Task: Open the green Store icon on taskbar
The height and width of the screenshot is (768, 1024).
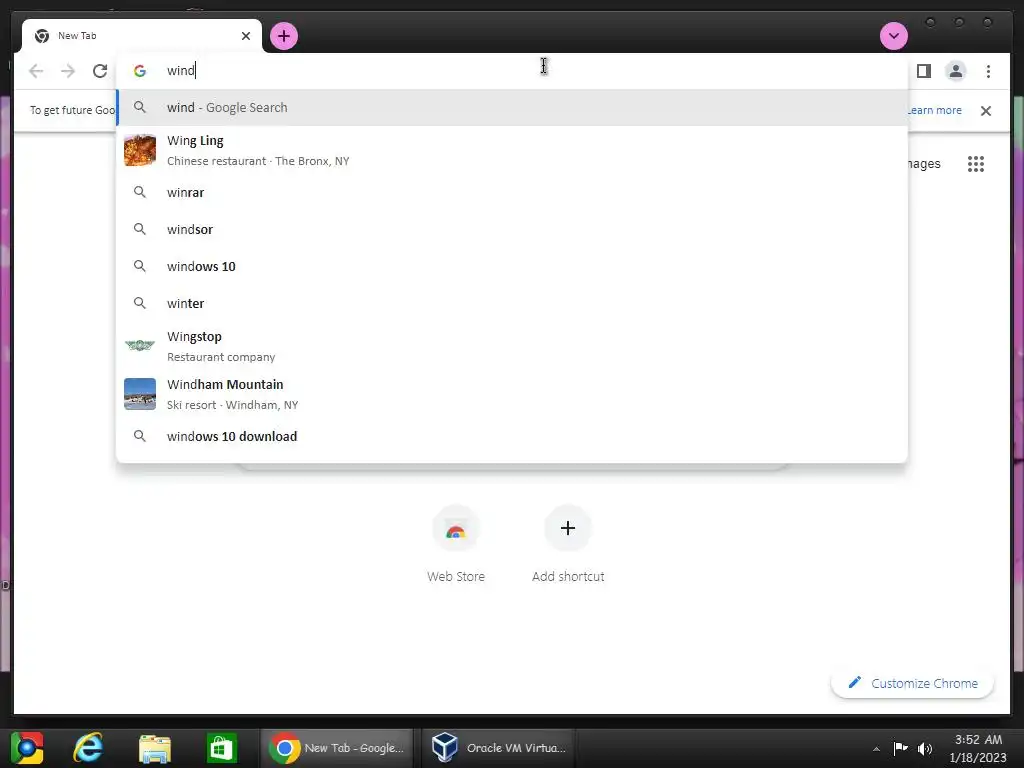Action: pyautogui.click(x=221, y=748)
